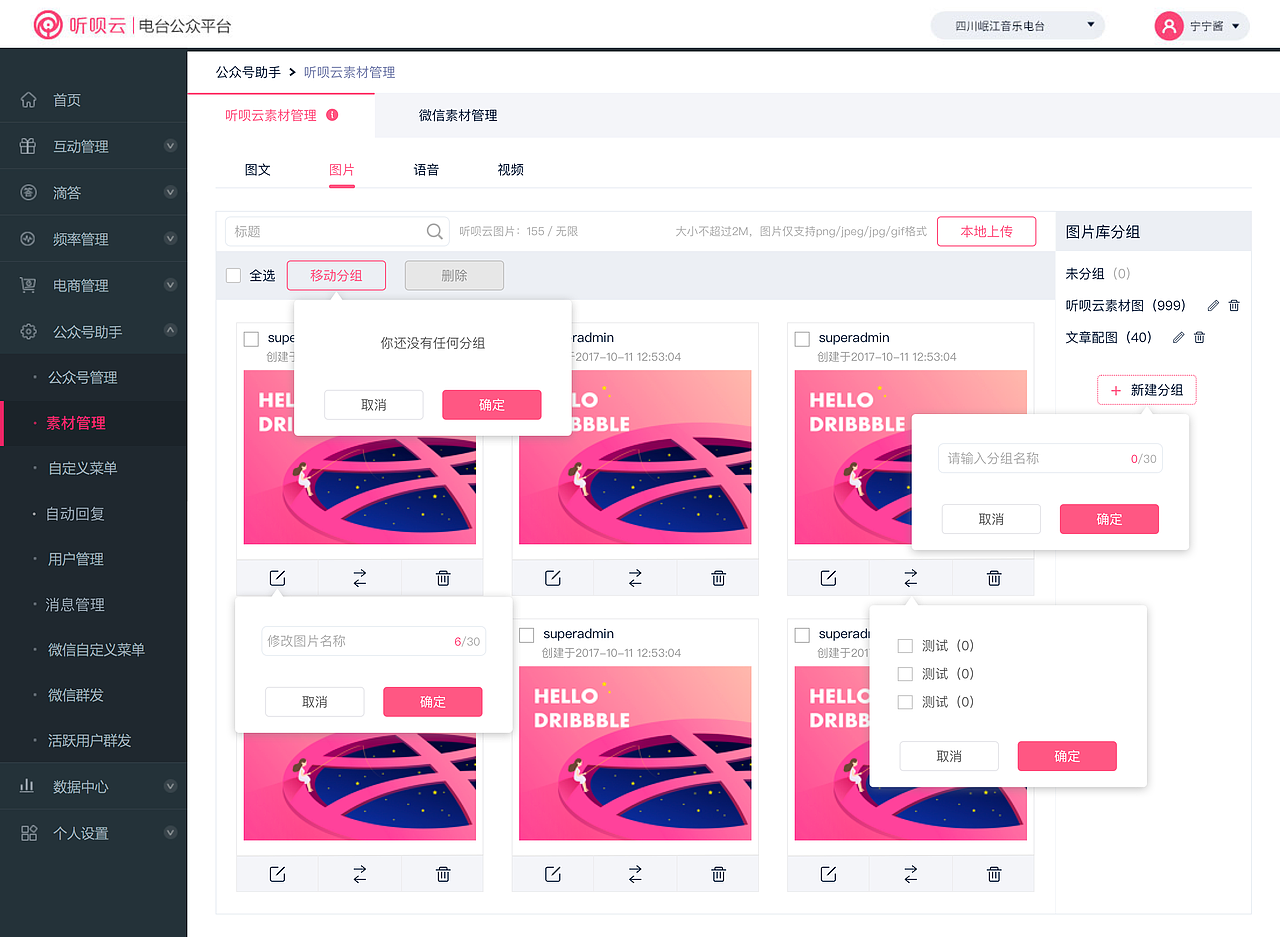
Task: Click the gift icon beside 互动管理
Action: click(x=28, y=146)
